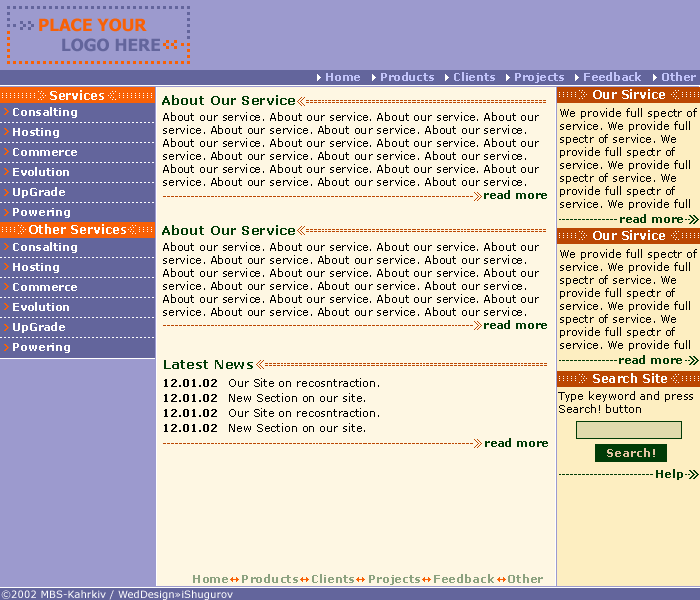This screenshot has height=600, width=700.
Task: Click the arrow icon after Help link
Action: [x=694, y=474]
